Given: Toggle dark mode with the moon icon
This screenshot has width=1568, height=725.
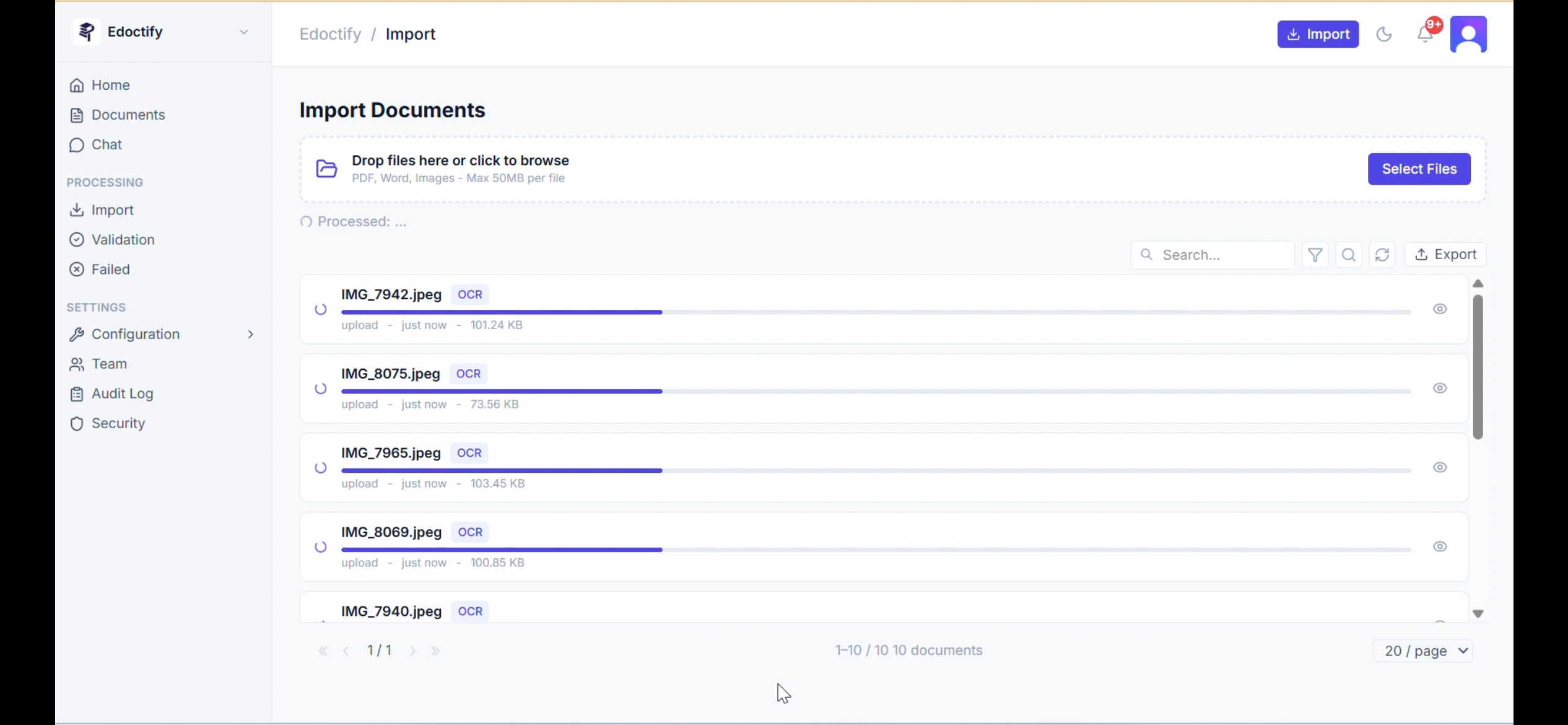Looking at the screenshot, I should [1385, 34].
